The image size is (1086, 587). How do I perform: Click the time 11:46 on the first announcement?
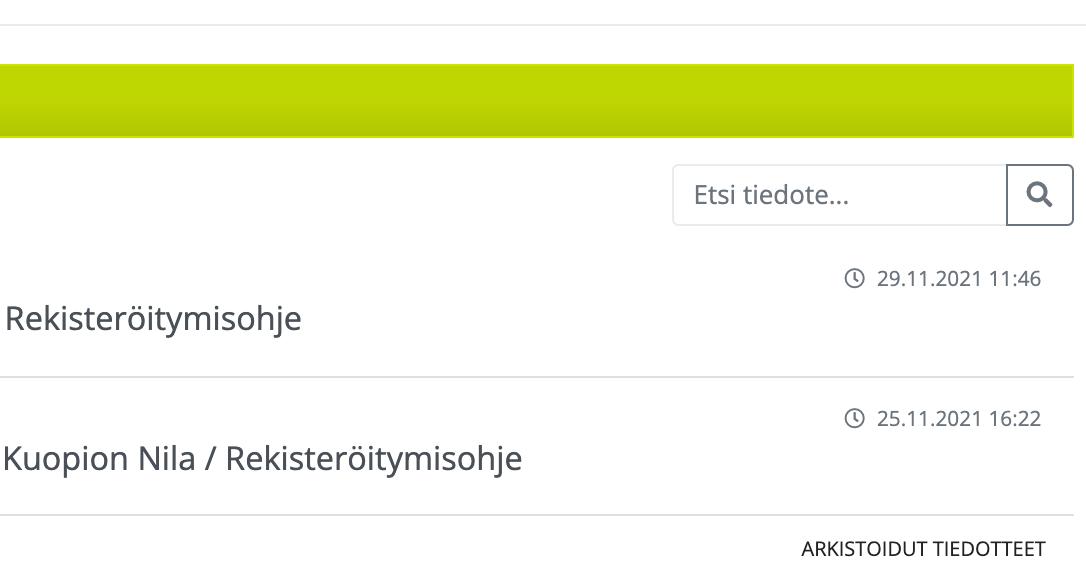click(1015, 278)
